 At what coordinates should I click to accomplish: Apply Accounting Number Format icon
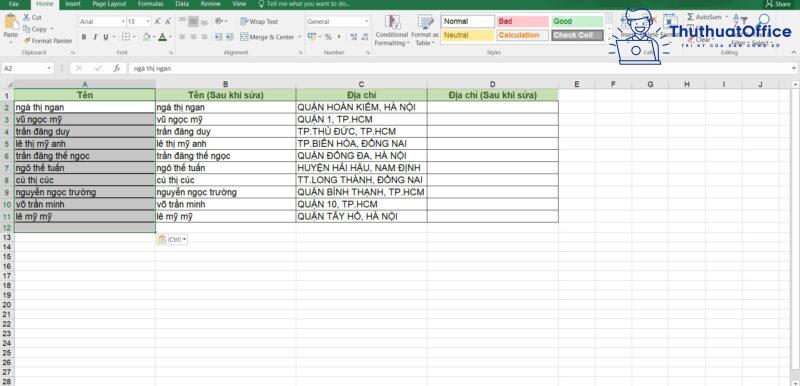click(x=312, y=37)
